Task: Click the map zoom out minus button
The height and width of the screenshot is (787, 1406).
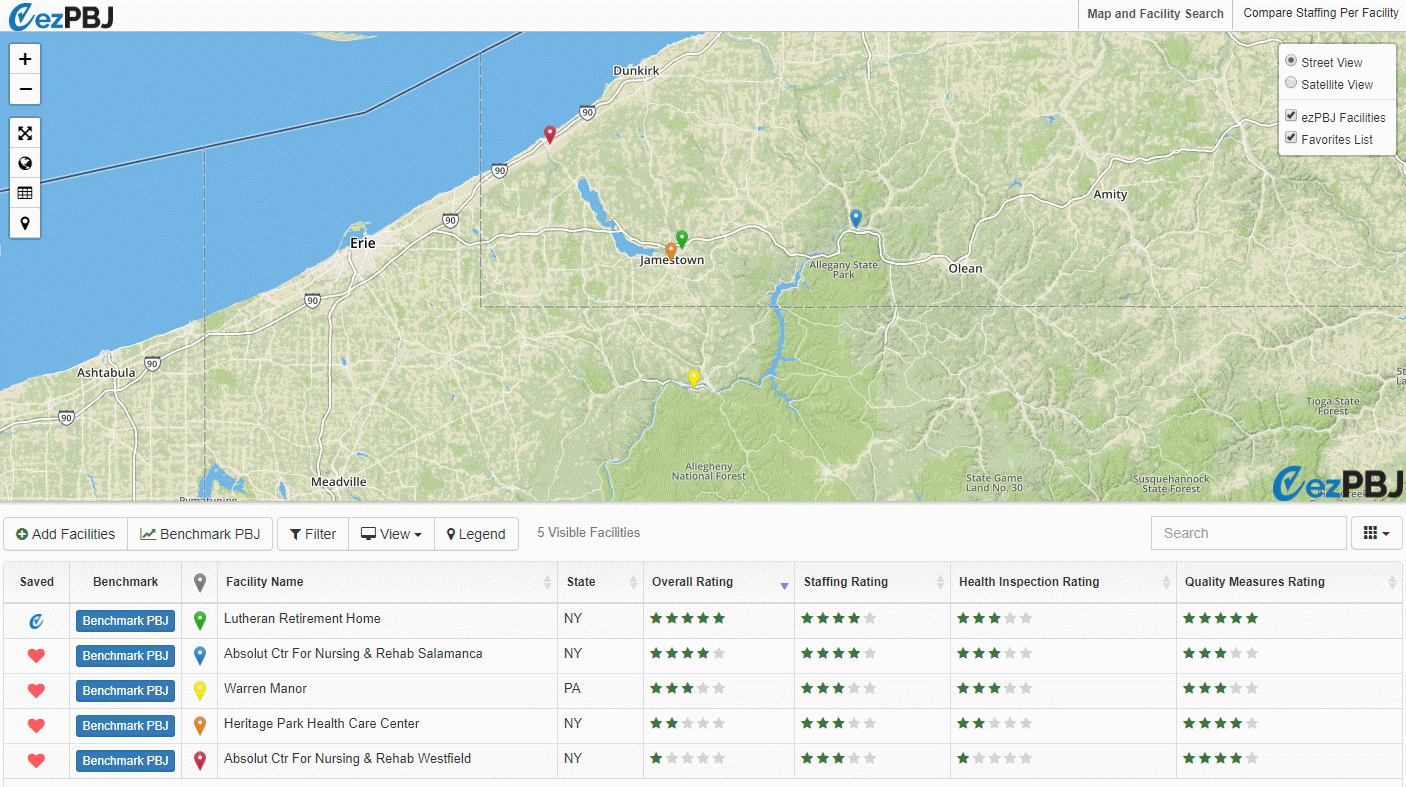Action: tap(25, 89)
